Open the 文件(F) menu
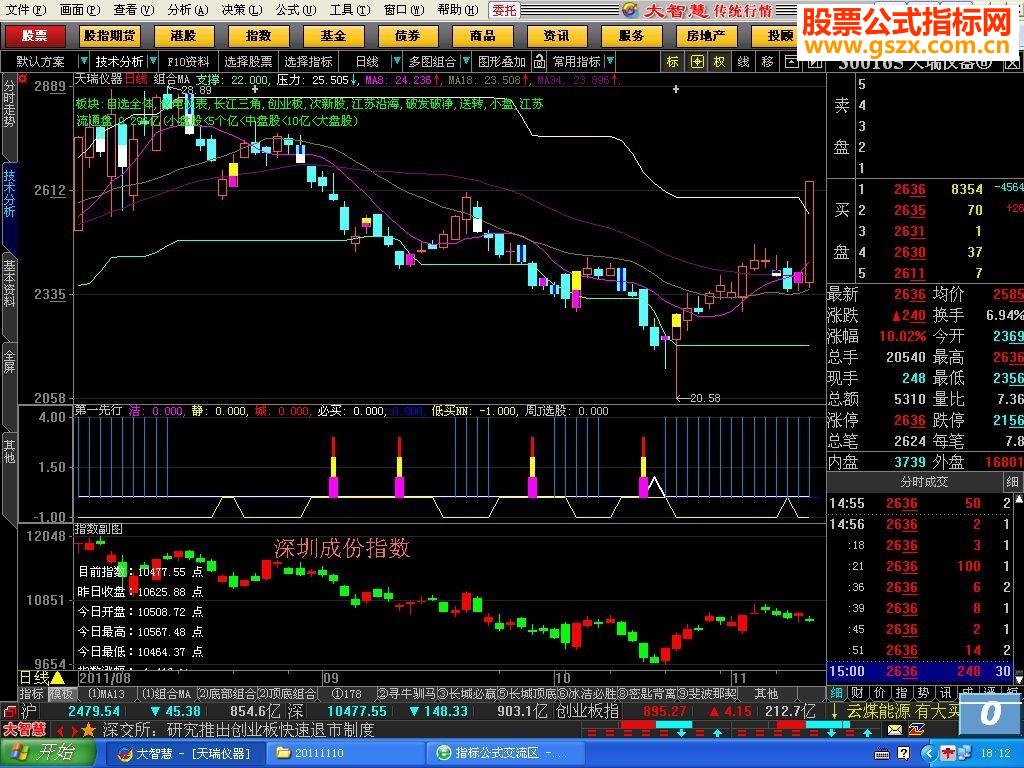1024x768 pixels. 25,10
